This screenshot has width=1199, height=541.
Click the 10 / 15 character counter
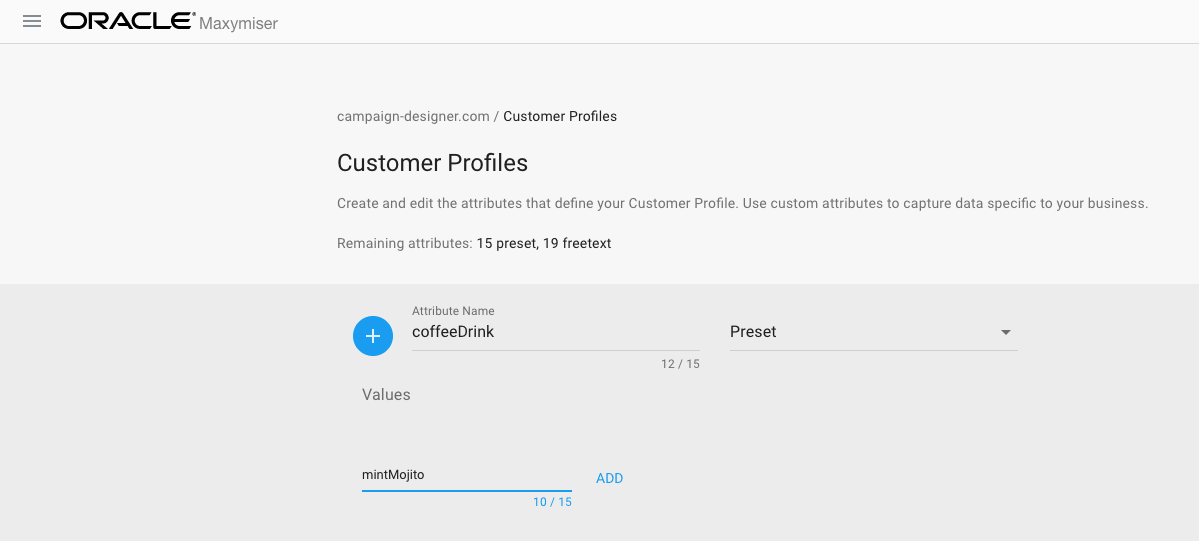552,502
